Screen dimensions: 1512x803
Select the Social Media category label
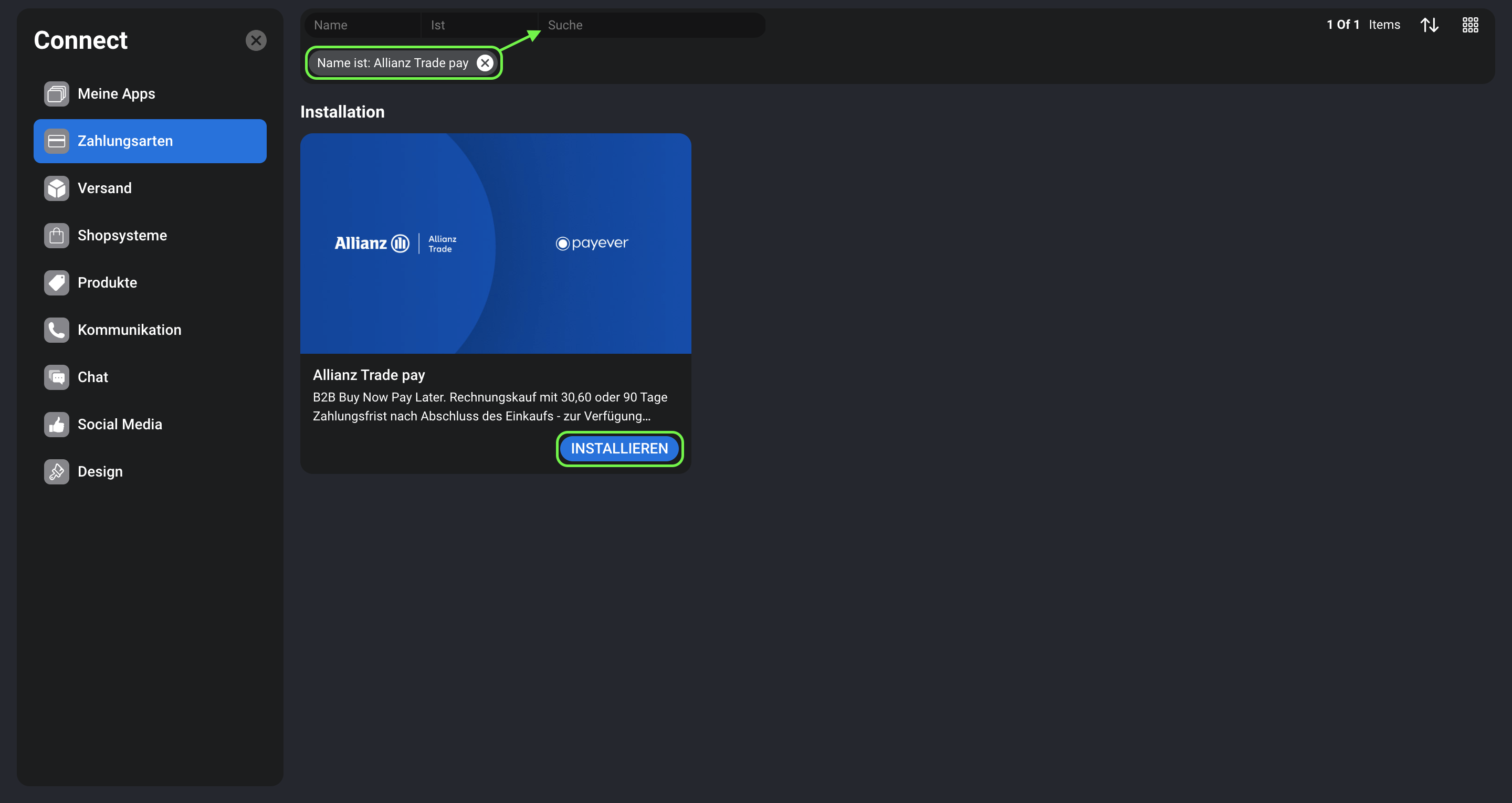point(120,425)
